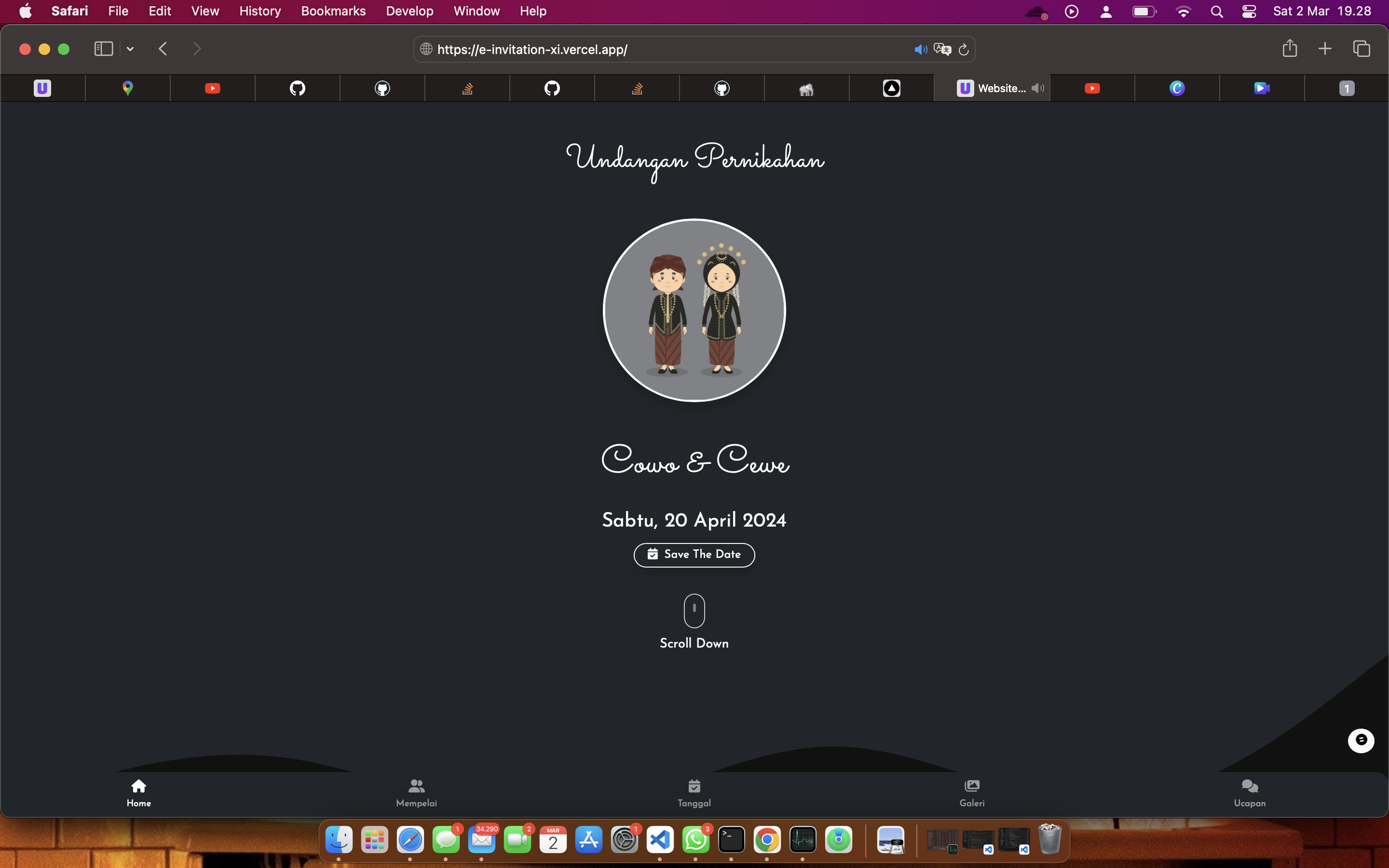Switch to the Vercel triangle tab
The height and width of the screenshot is (868, 1389).
(891, 88)
